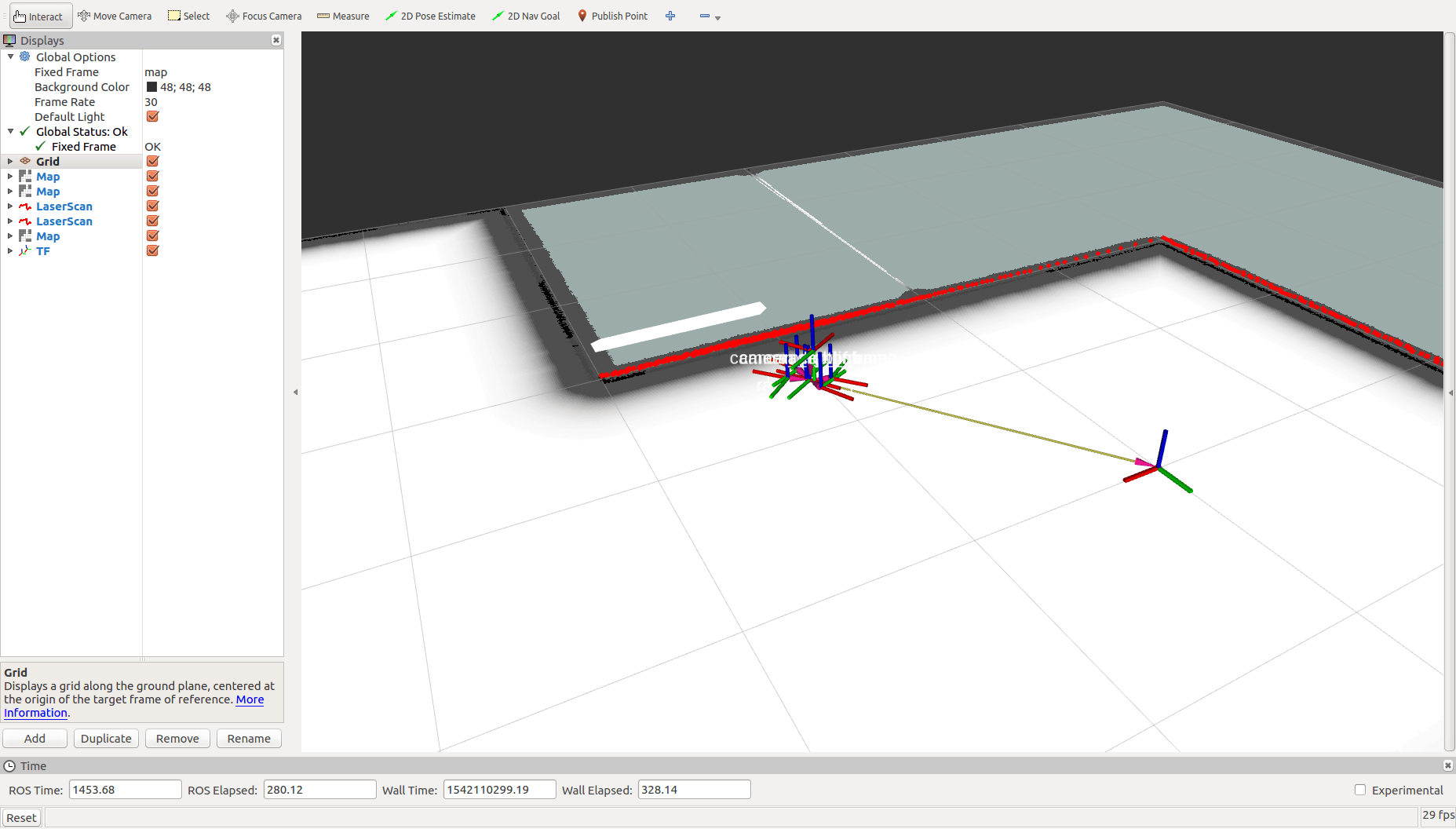This screenshot has width=1456, height=829.
Task: Close the Displays panel
Action: (x=276, y=40)
